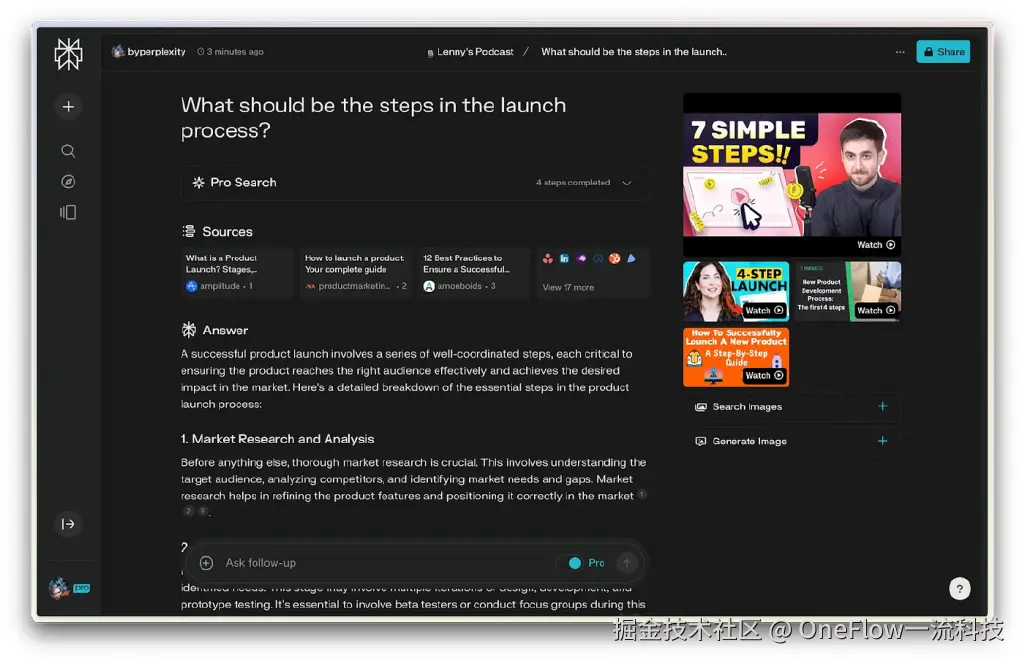The image size is (1024, 663).
Task: Expand Search Images with plus
Action: pos(882,406)
